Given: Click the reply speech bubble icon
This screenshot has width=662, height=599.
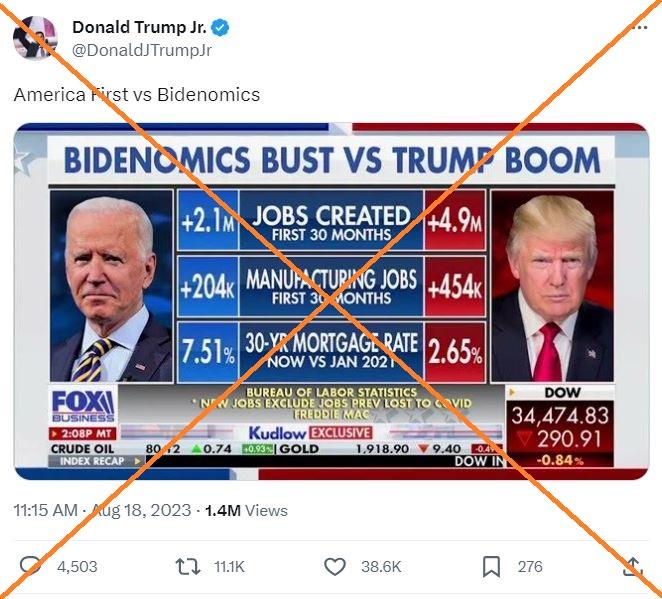Looking at the screenshot, I should [30, 566].
